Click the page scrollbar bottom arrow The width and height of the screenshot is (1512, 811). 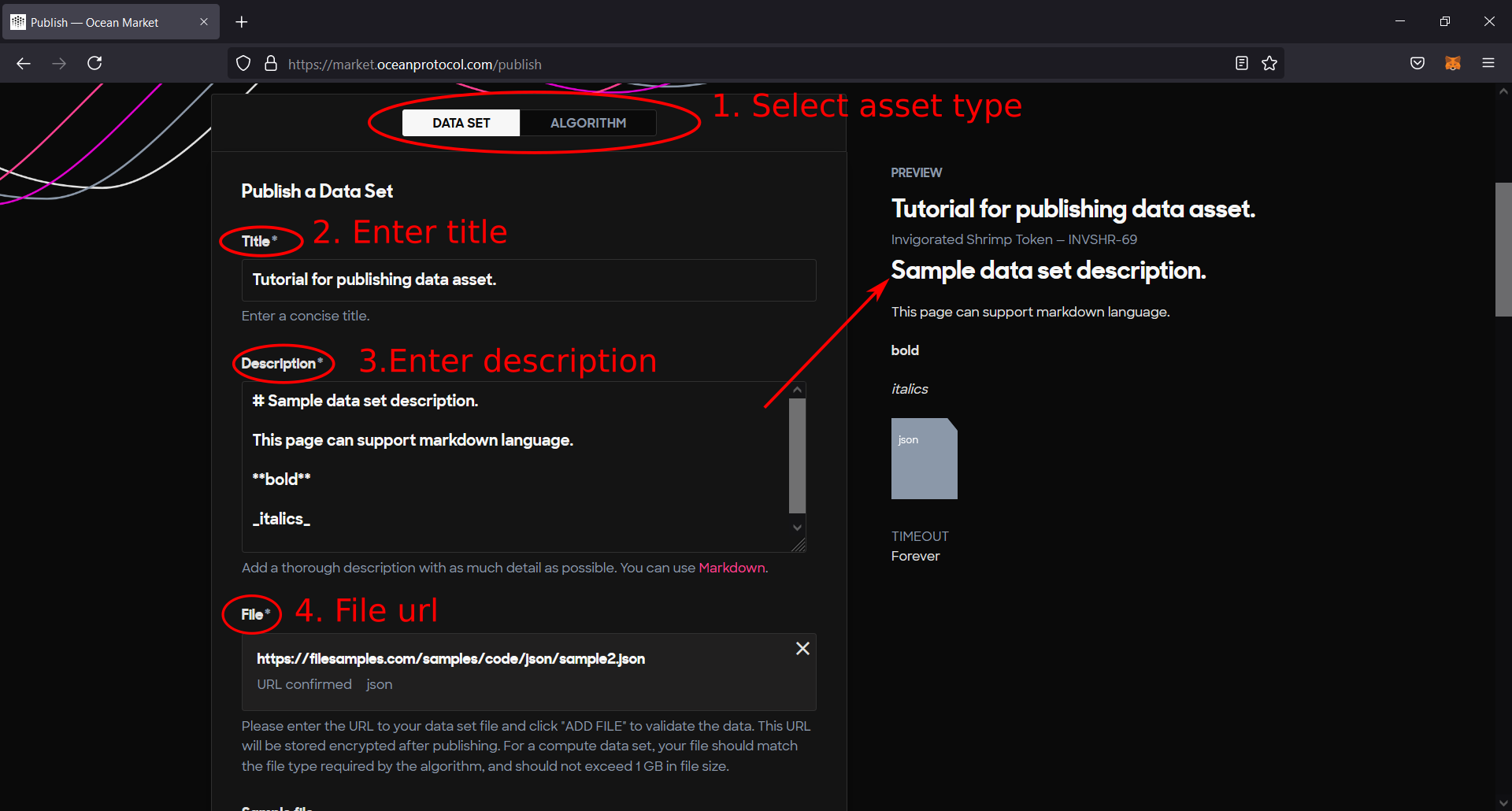[1503, 803]
